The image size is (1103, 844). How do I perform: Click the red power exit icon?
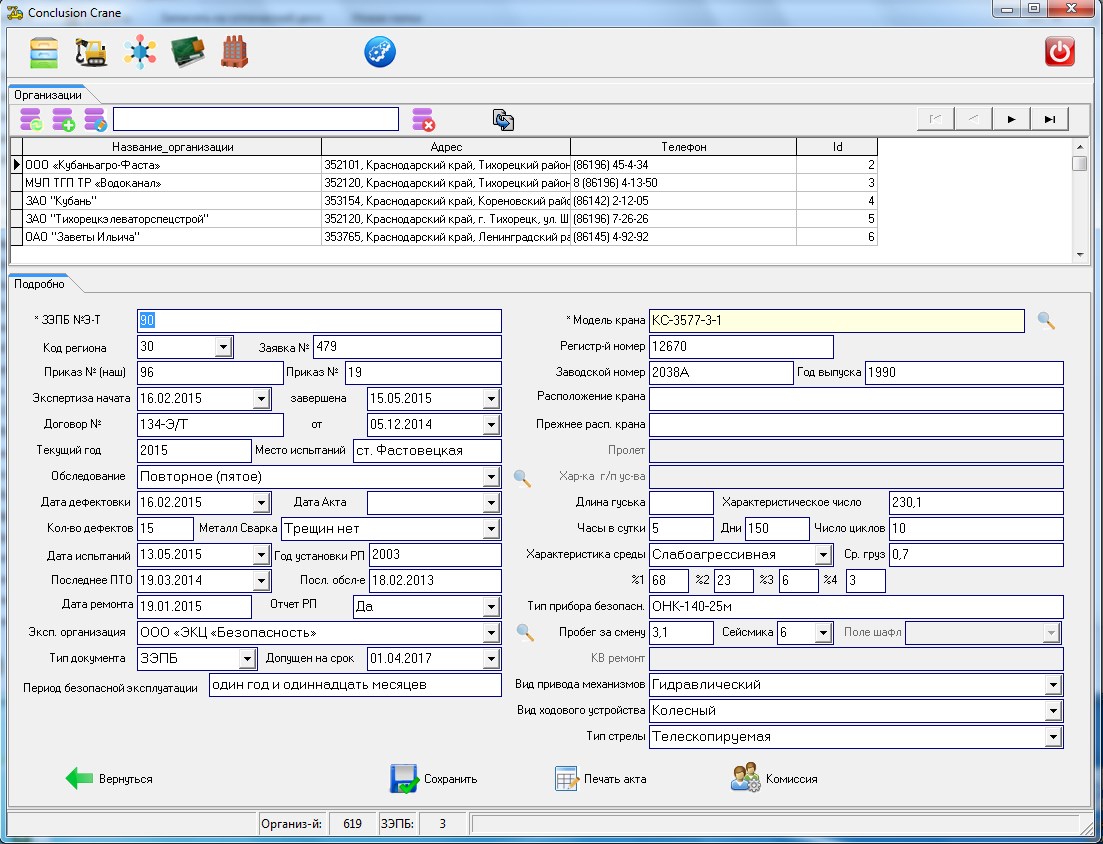coord(1060,52)
